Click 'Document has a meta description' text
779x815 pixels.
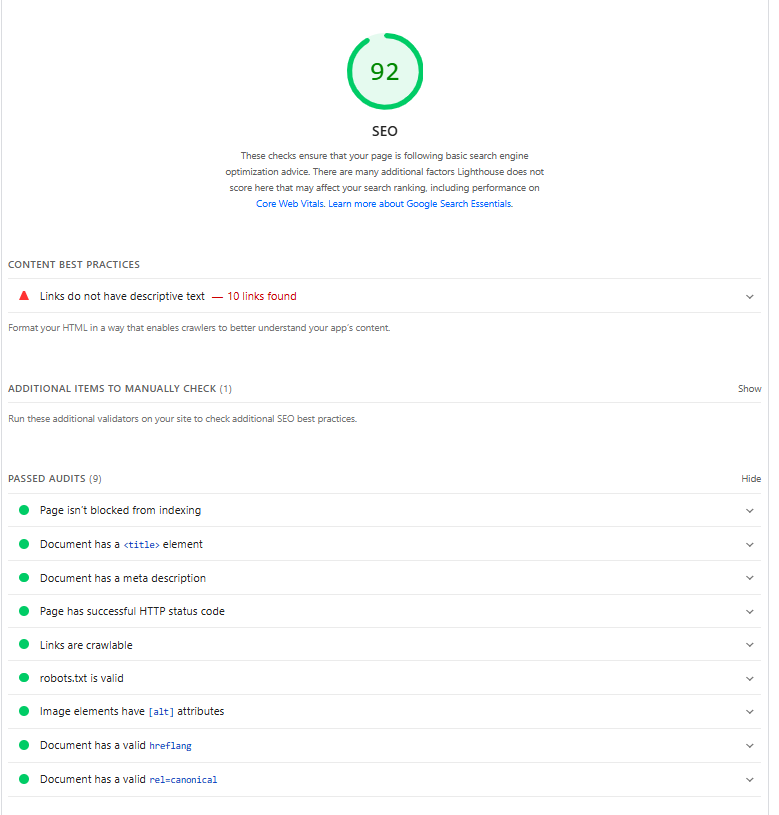click(x=123, y=578)
